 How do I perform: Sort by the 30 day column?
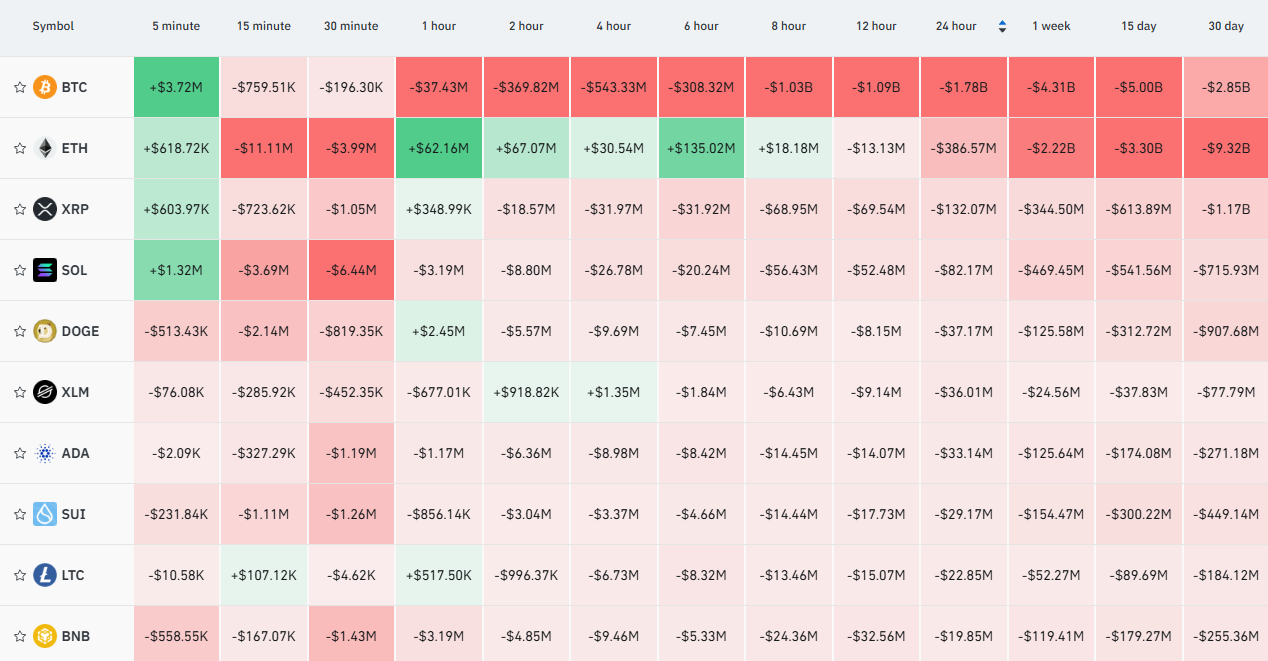(1226, 26)
